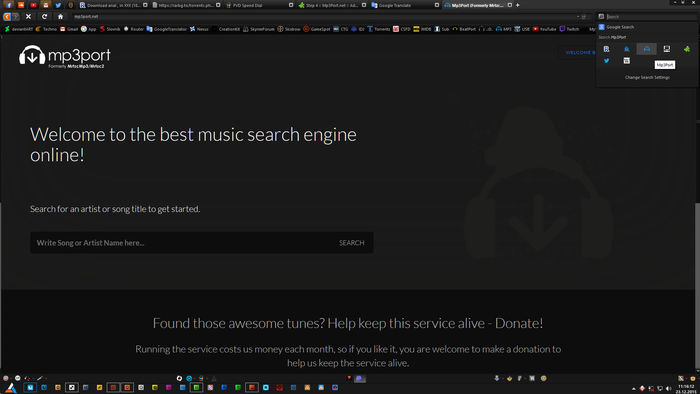Click the mp3port logo
This screenshot has width=700, height=394.
pyautogui.click(x=65, y=56)
